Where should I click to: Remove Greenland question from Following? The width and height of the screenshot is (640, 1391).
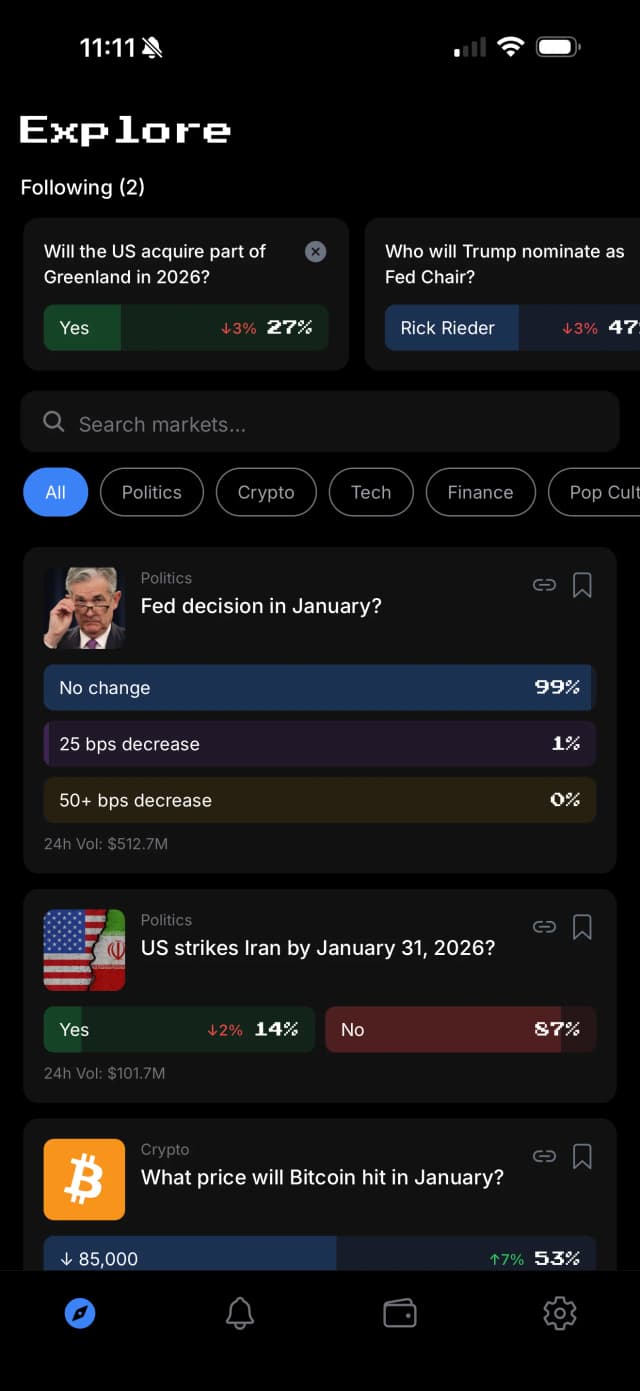pos(315,251)
